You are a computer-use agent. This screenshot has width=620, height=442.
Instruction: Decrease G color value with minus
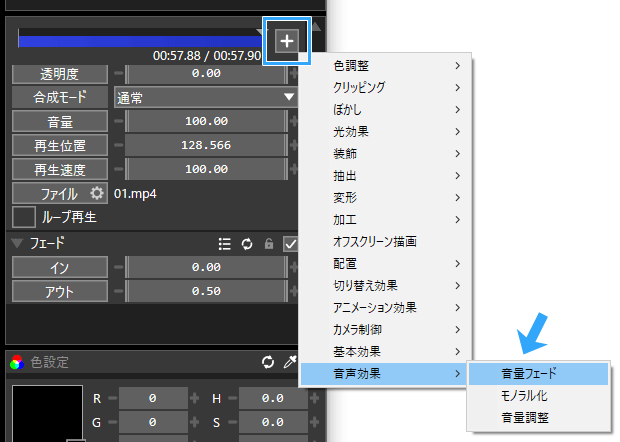(x=113, y=422)
